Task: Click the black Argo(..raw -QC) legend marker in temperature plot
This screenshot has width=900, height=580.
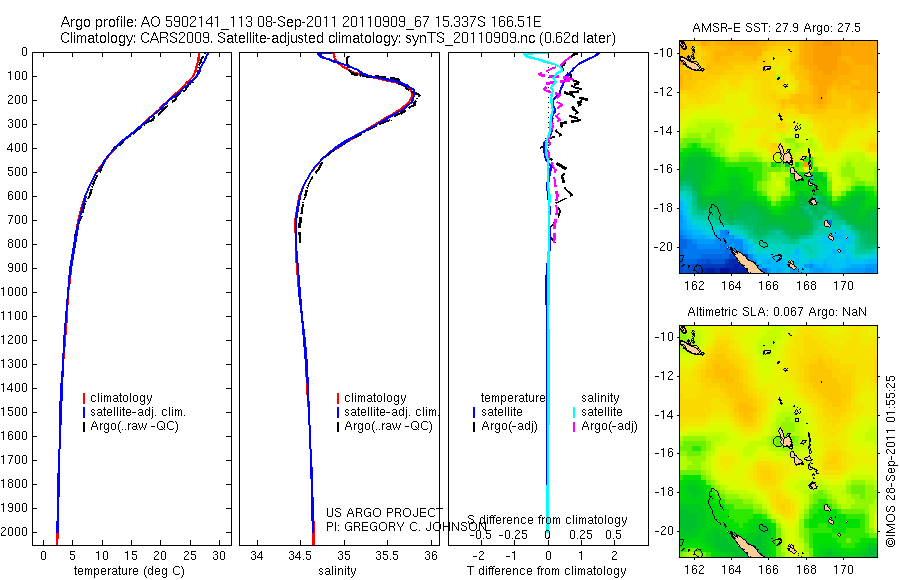Action: coord(84,427)
